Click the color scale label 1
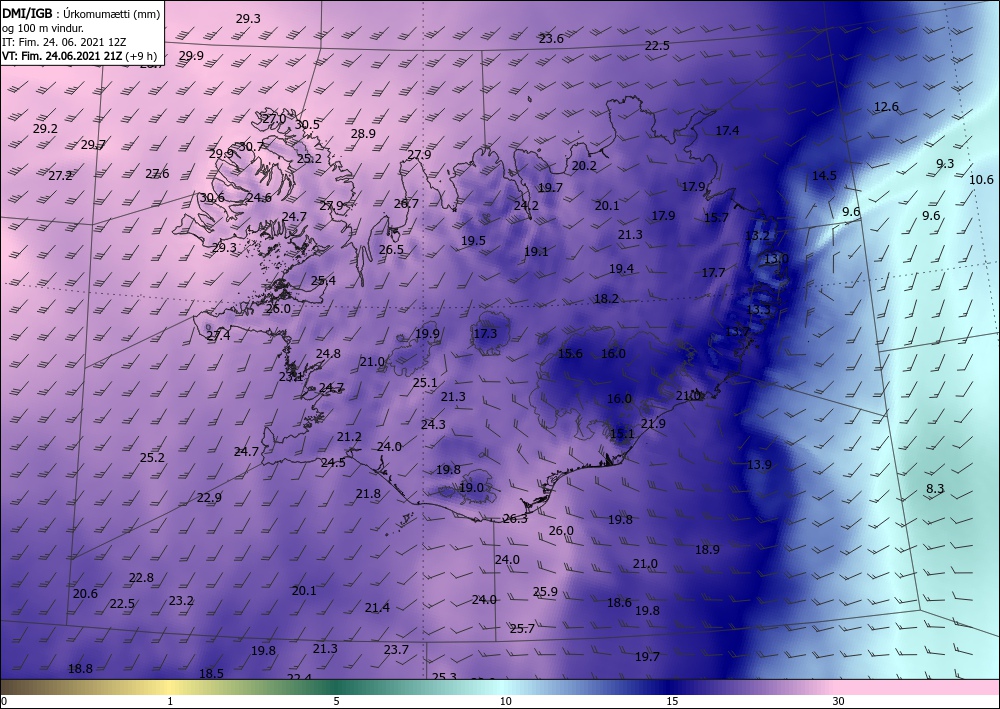This screenshot has height=709, width=1000. [170, 701]
